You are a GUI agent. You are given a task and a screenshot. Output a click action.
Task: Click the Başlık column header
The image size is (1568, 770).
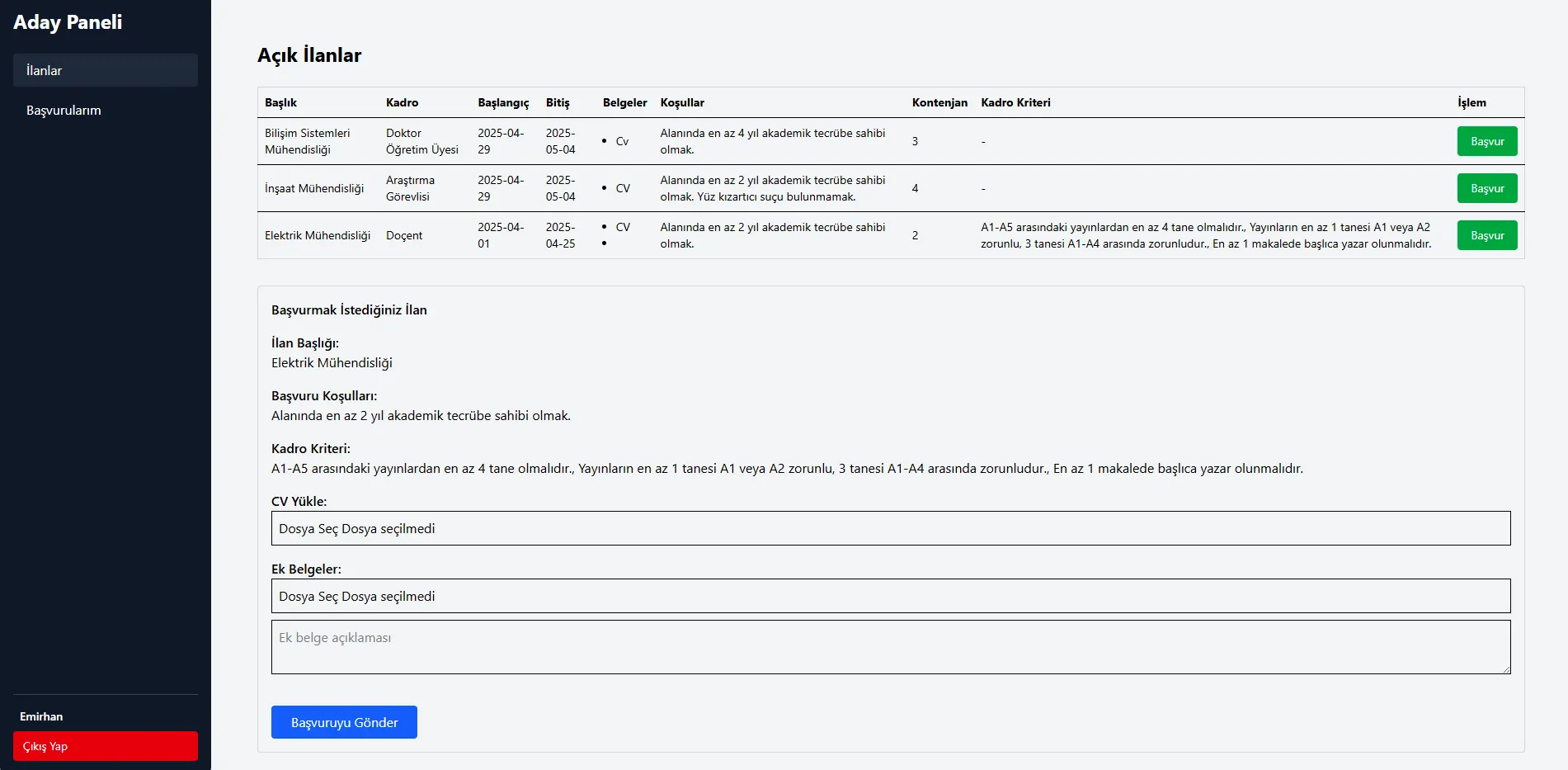280,102
